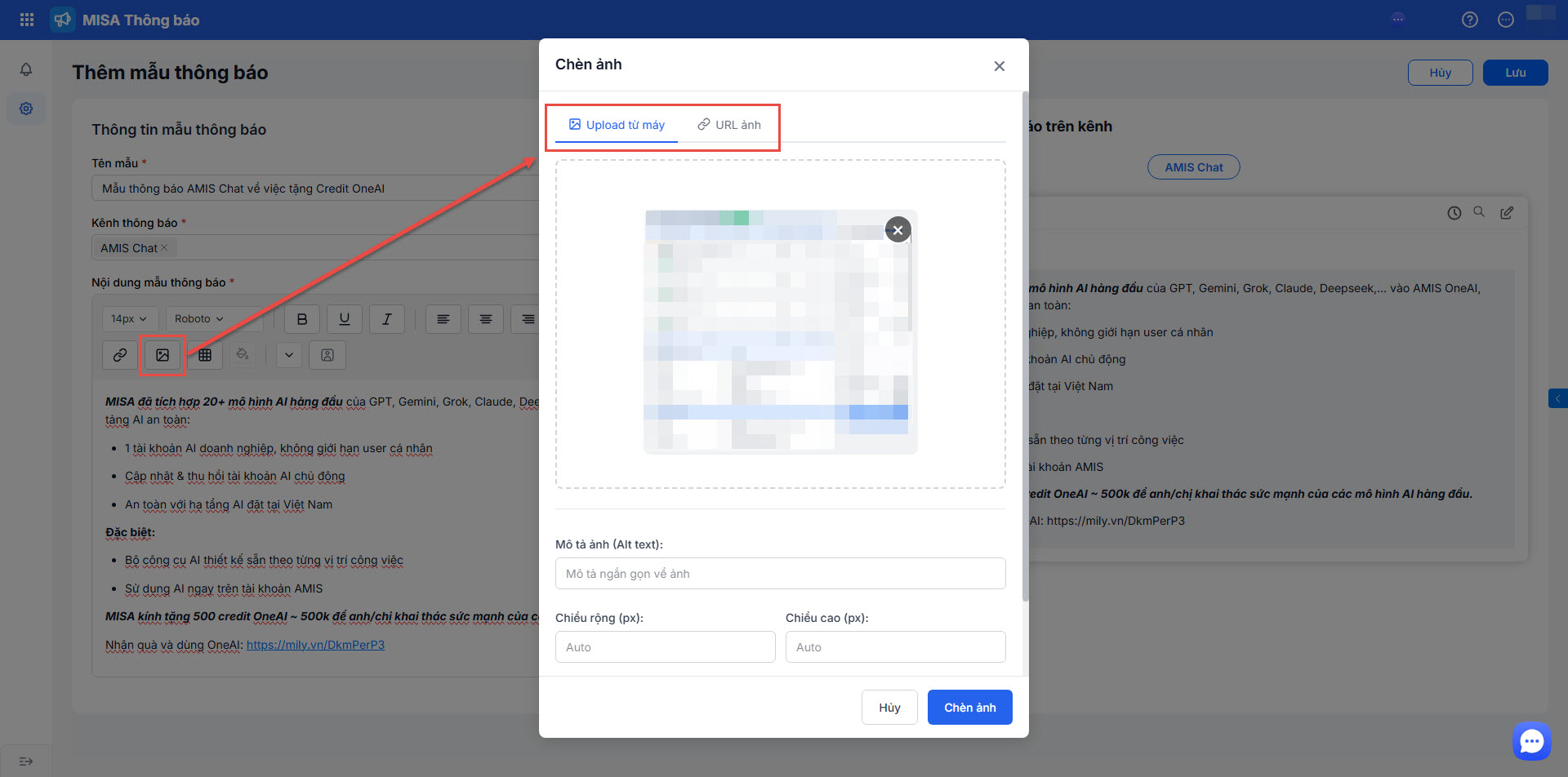Switch to the URL ảnh tab

tap(729, 125)
